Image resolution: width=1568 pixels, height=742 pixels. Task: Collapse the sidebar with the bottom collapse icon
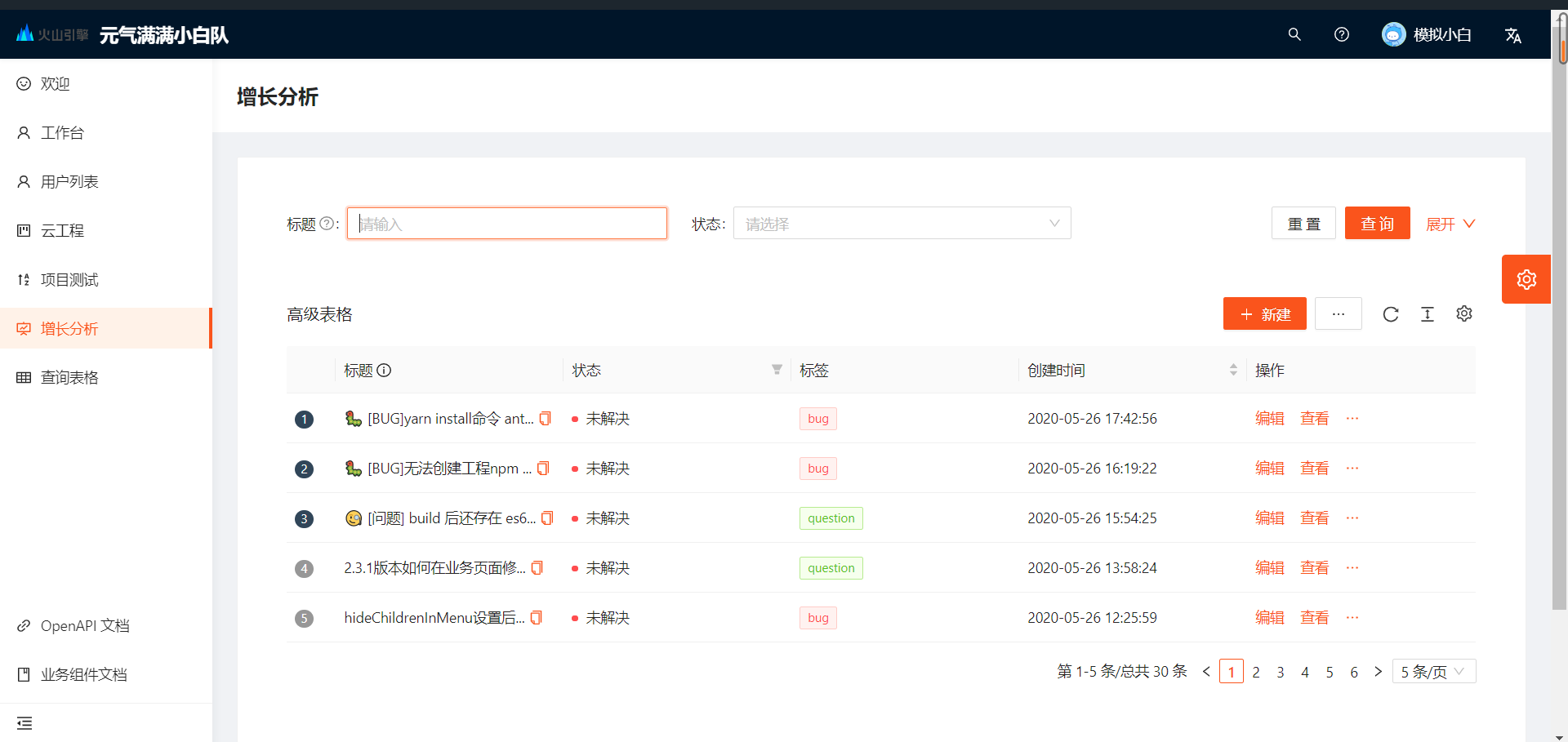pos(24,723)
